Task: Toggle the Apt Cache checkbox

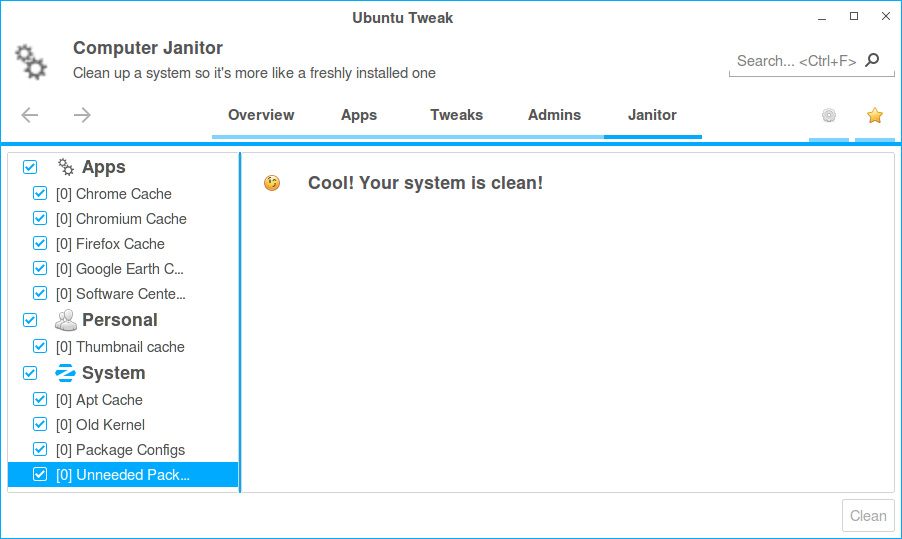Action: 40,399
